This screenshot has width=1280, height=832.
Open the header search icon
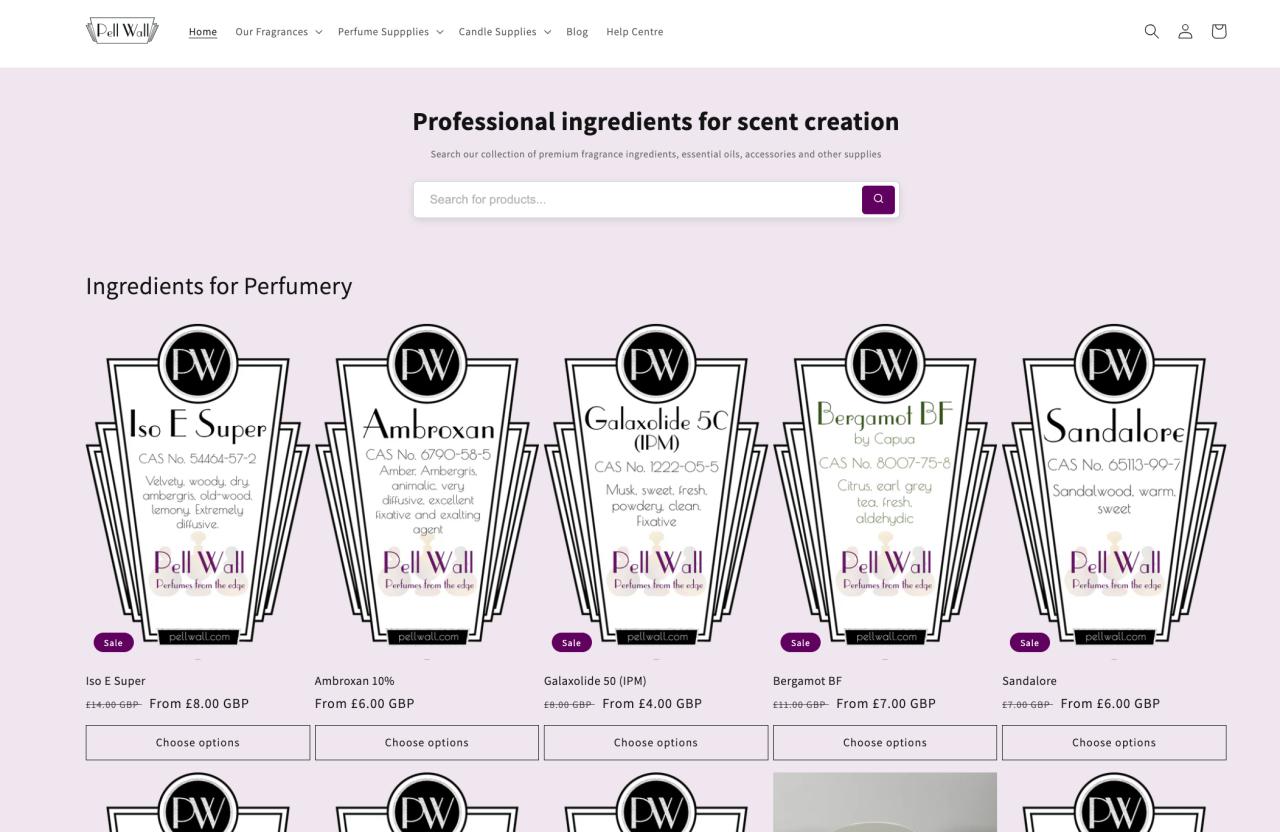1152,31
